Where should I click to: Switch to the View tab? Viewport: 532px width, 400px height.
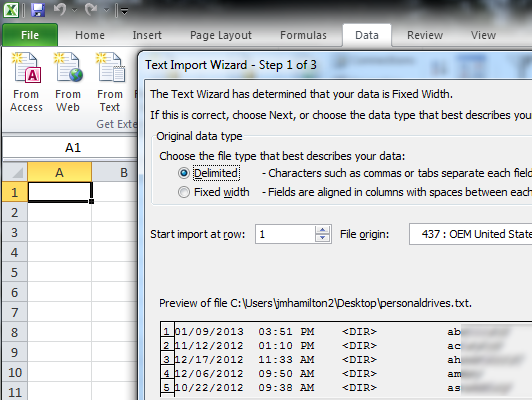pos(483,35)
